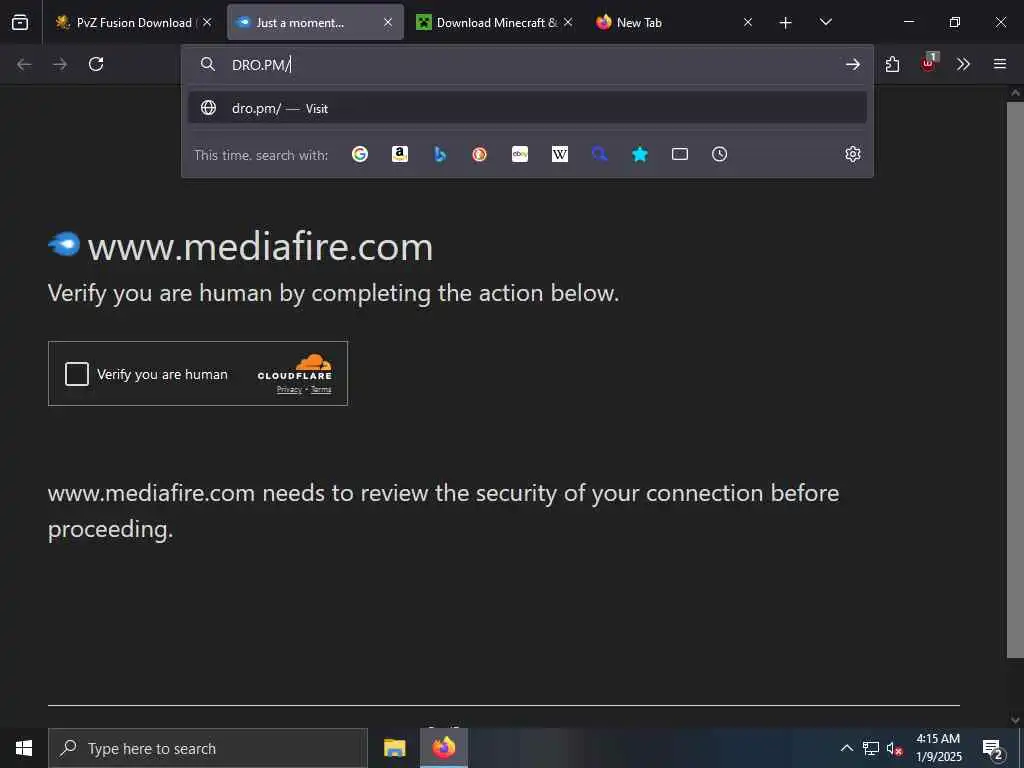1024x768 pixels.
Task: Go forward one page
Action: pos(60,64)
